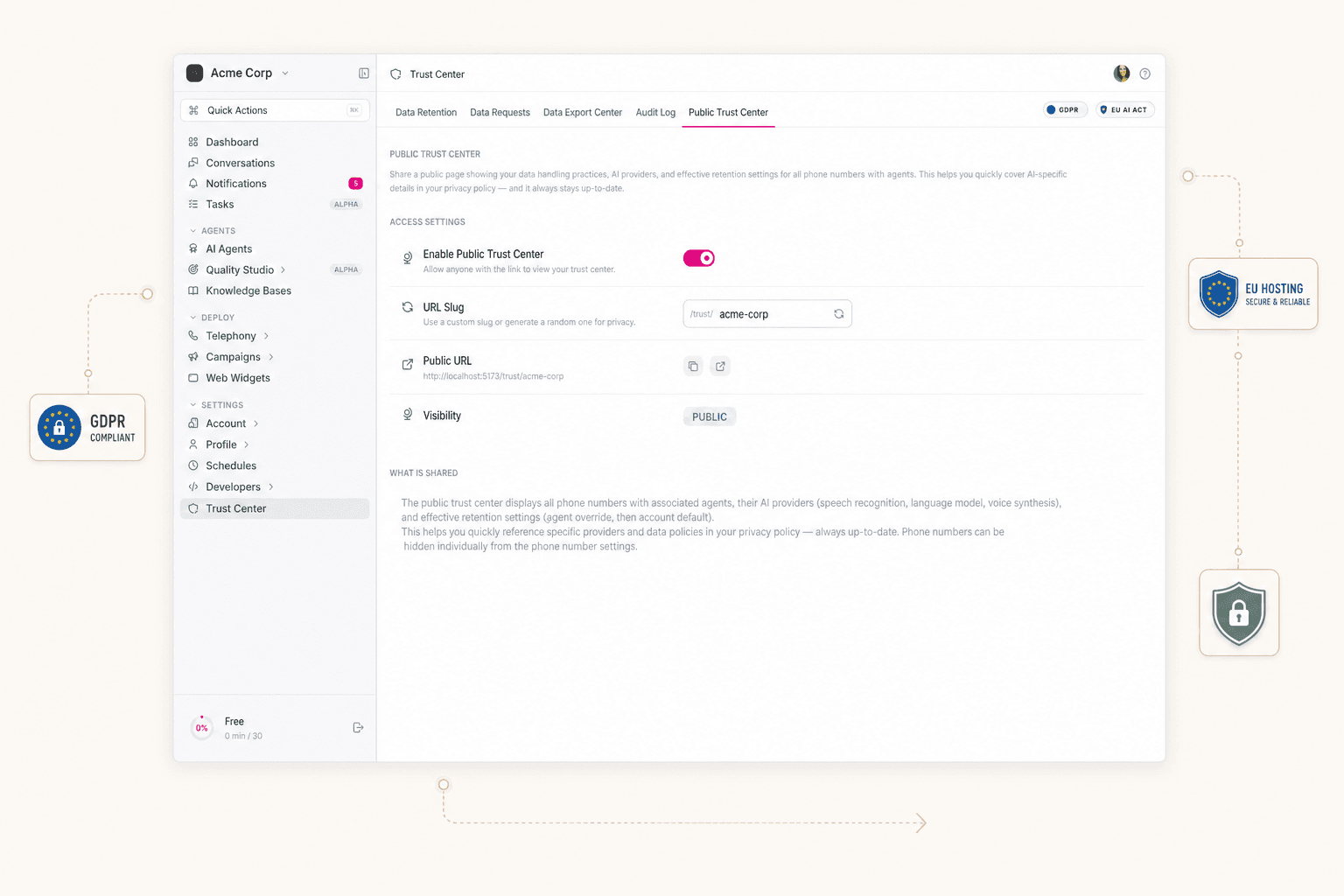Open the help question mark icon
This screenshot has height=896, width=1344.
point(1144,73)
